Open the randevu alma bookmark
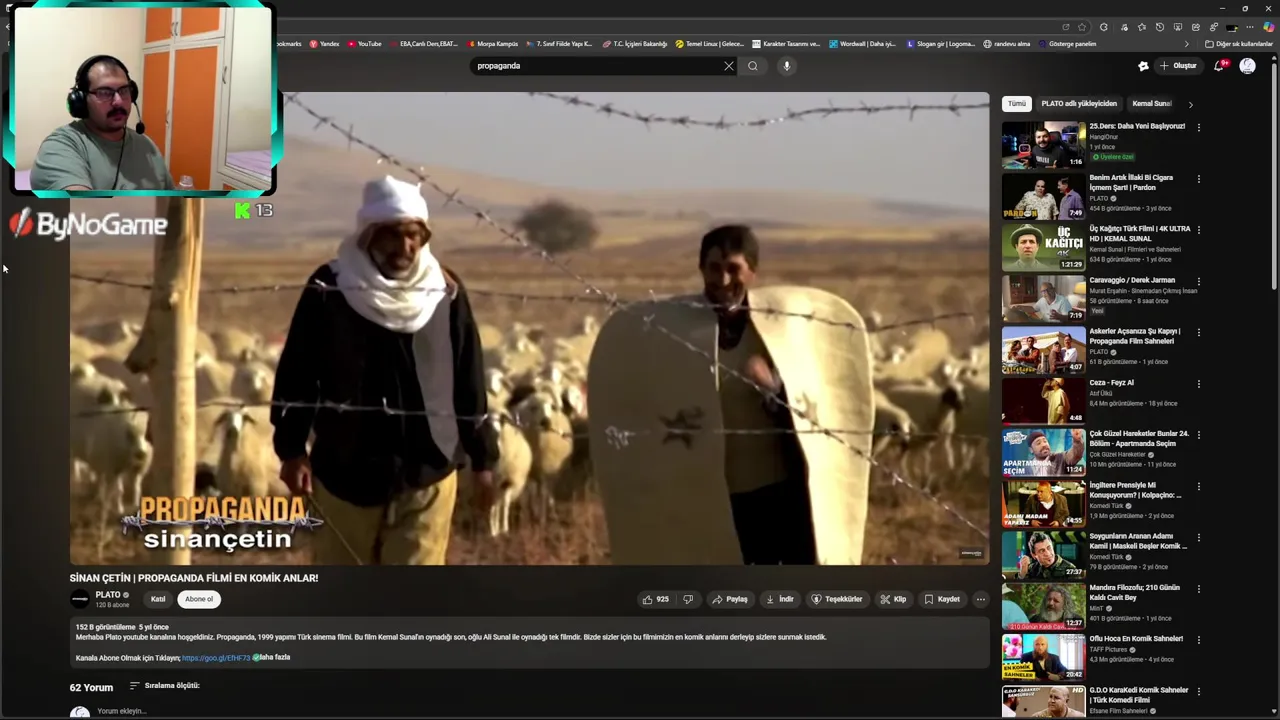Image resolution: width=1280 pixels, height=720 pixels. tap(1007, 44)
